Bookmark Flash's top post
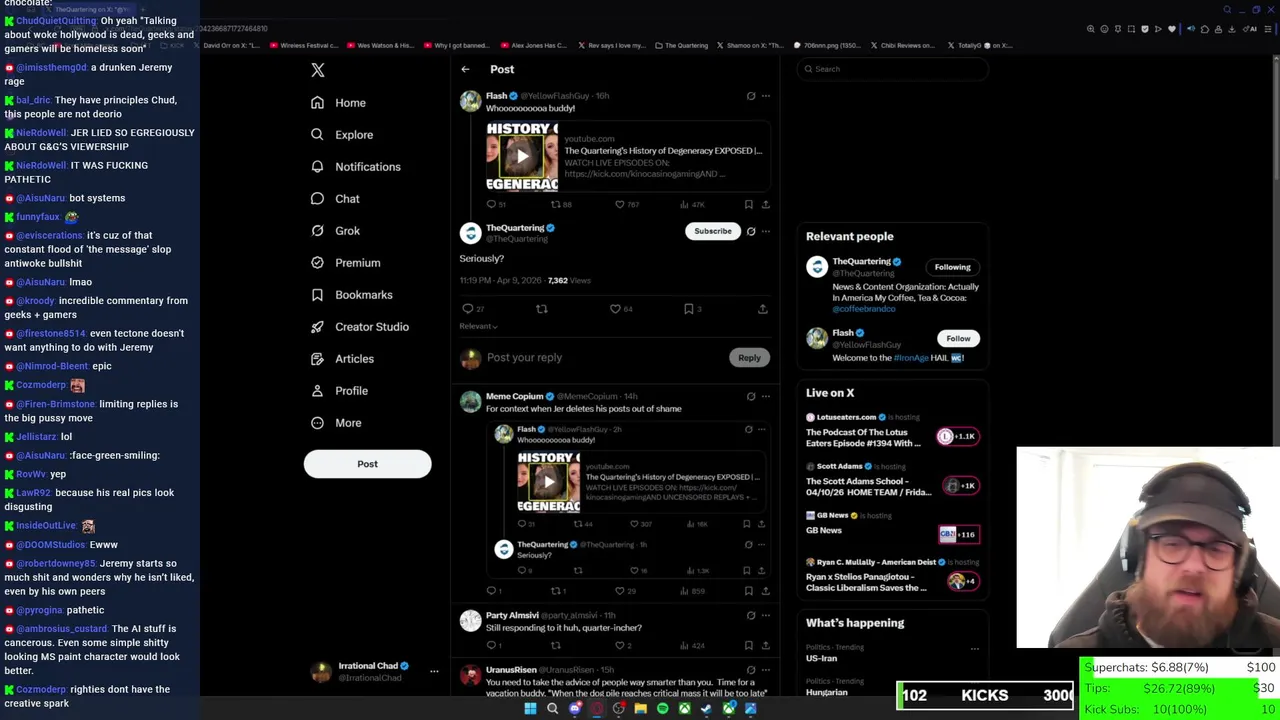The height and width of the screenshot is (720, 1280). 748,204
